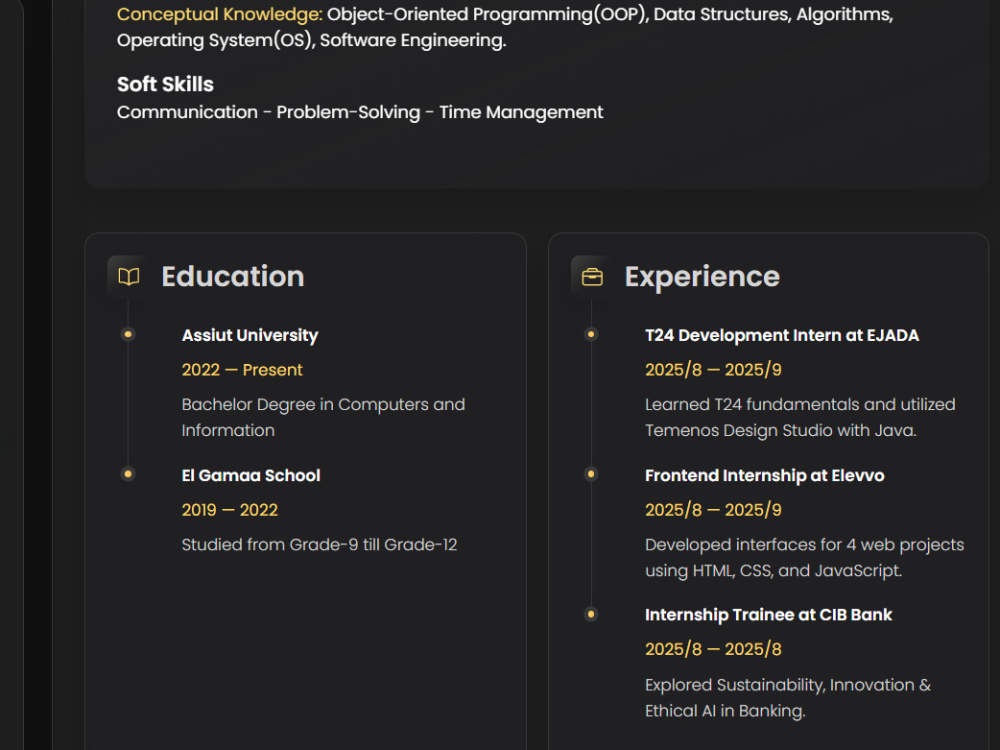Image resolution: width=1000 pixels, height=750 pixels.
Task: Click the T24 Development Intern at EJADA title
Action: click(x=782, y=335)
